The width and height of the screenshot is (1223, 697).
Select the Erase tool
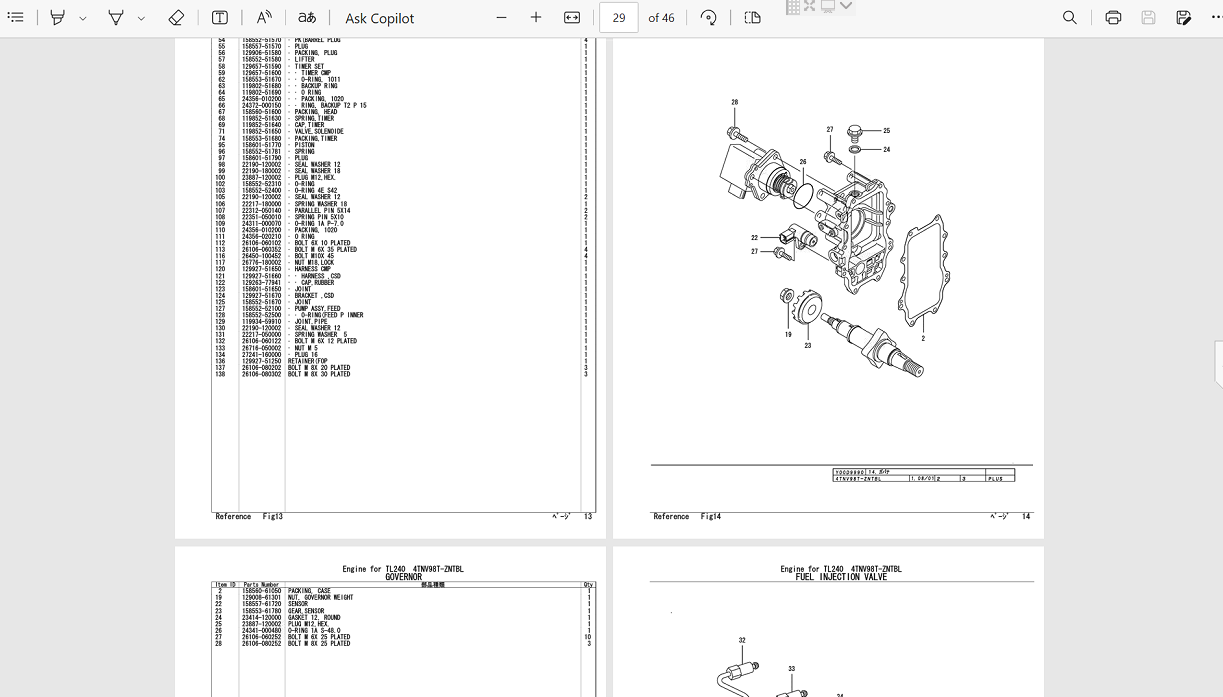176,17
